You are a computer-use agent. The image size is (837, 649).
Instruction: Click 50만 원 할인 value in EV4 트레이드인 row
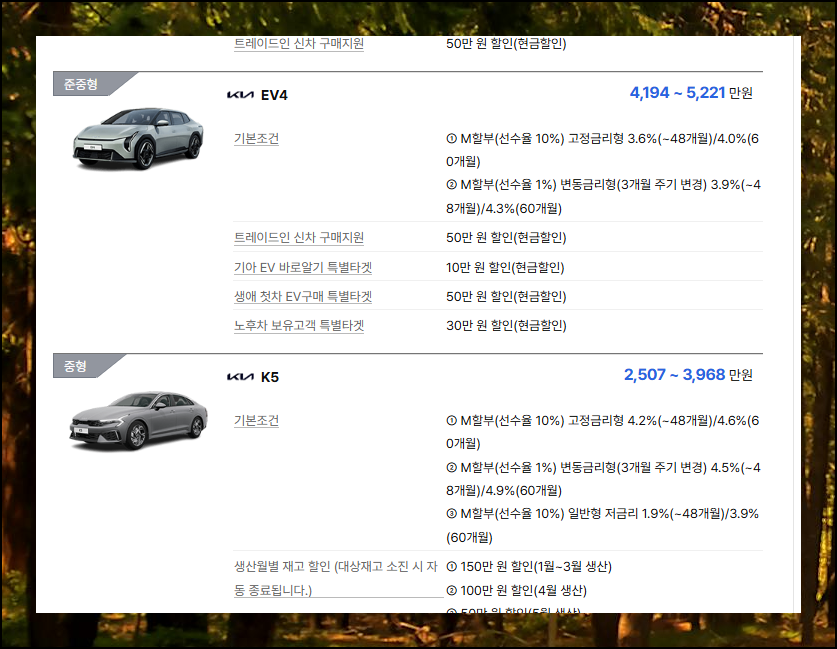(x=506, y=238)
